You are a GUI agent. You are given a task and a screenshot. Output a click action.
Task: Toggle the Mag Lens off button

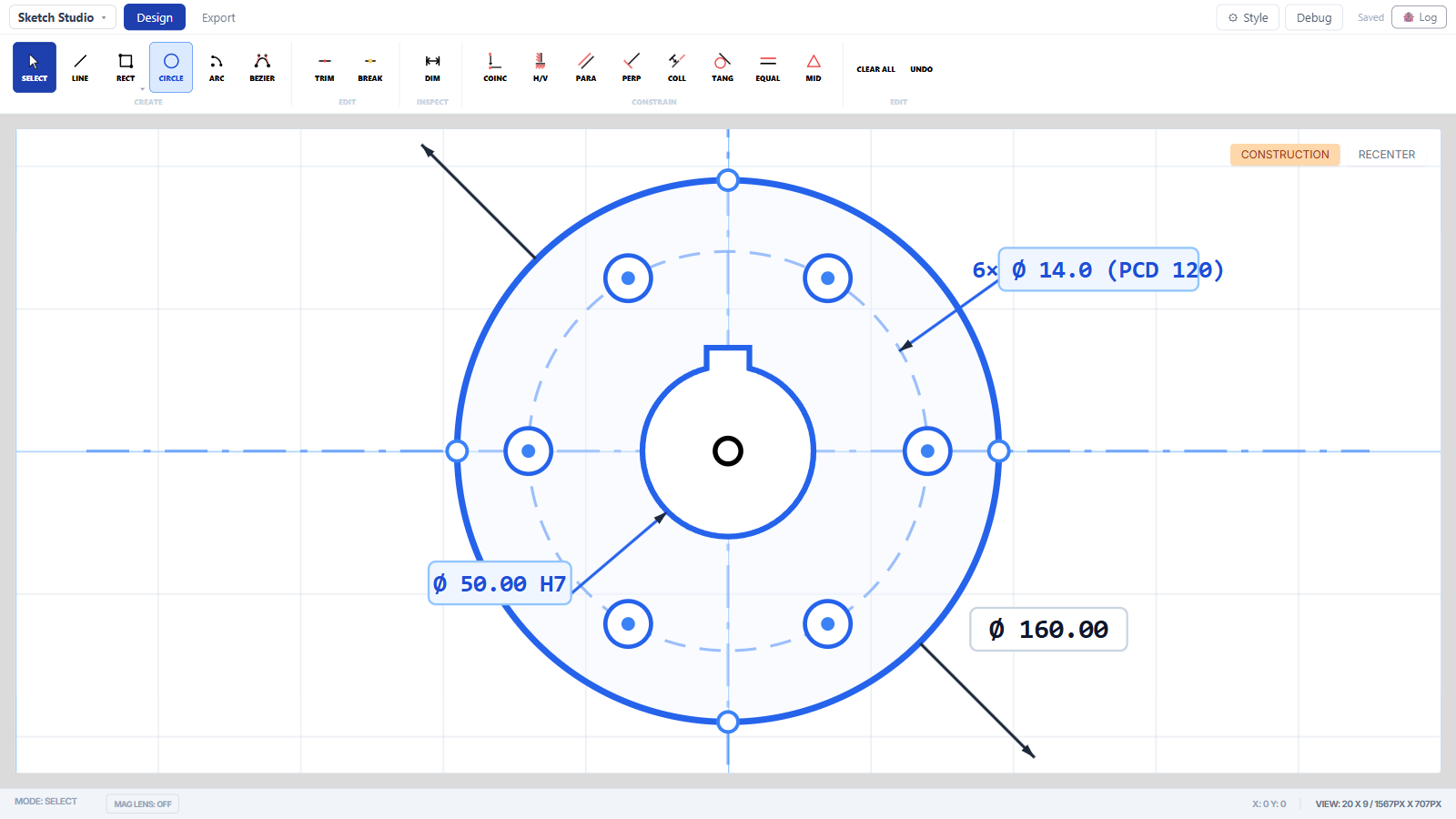143,804
